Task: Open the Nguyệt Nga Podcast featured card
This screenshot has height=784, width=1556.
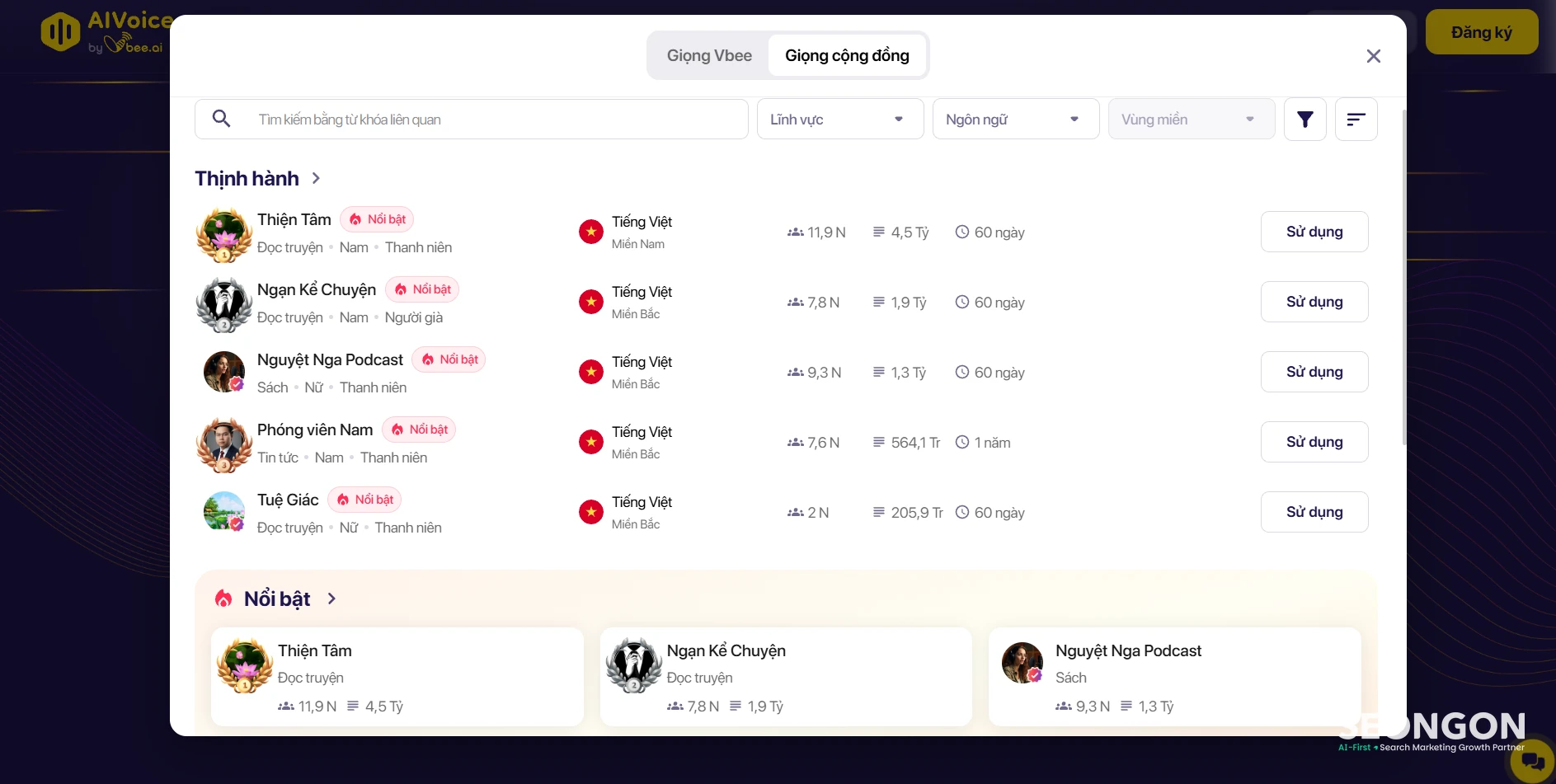Action: [x=1175, y=677]
